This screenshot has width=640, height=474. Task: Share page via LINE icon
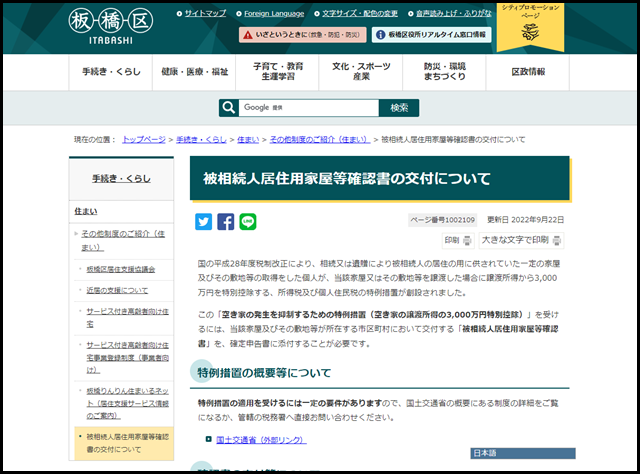point(248,222)
